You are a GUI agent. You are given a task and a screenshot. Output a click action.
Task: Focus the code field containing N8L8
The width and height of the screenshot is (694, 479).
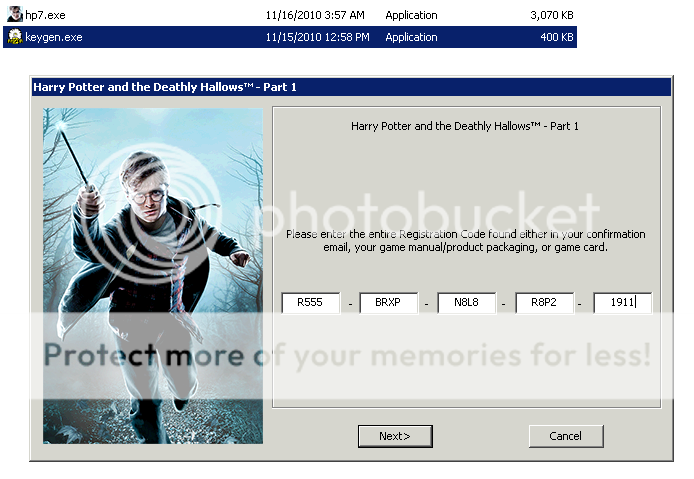466,303
